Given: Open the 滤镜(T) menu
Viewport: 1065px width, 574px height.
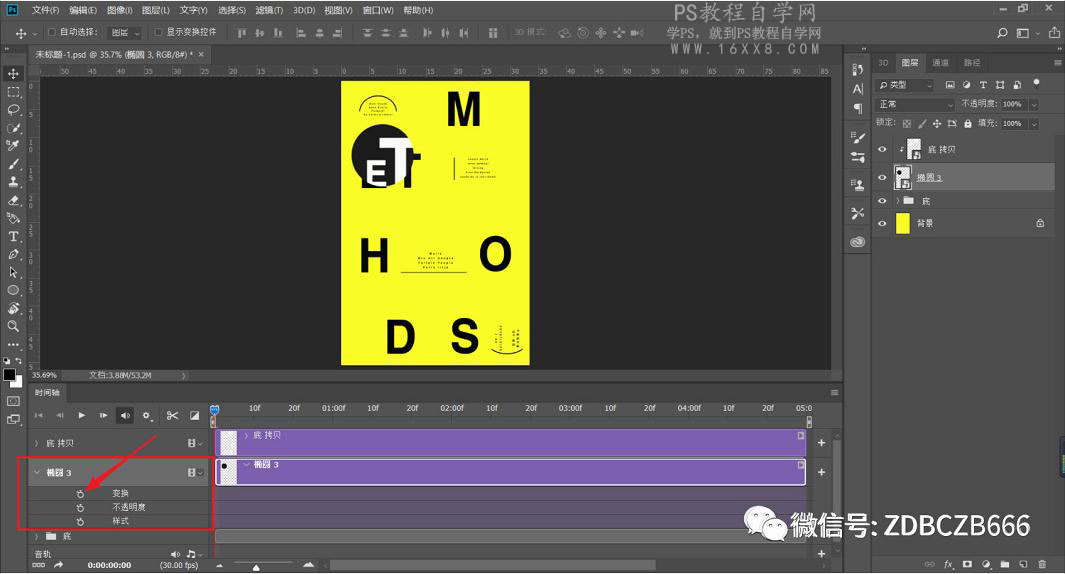Looking at the screenshot, I should [268, 10].
